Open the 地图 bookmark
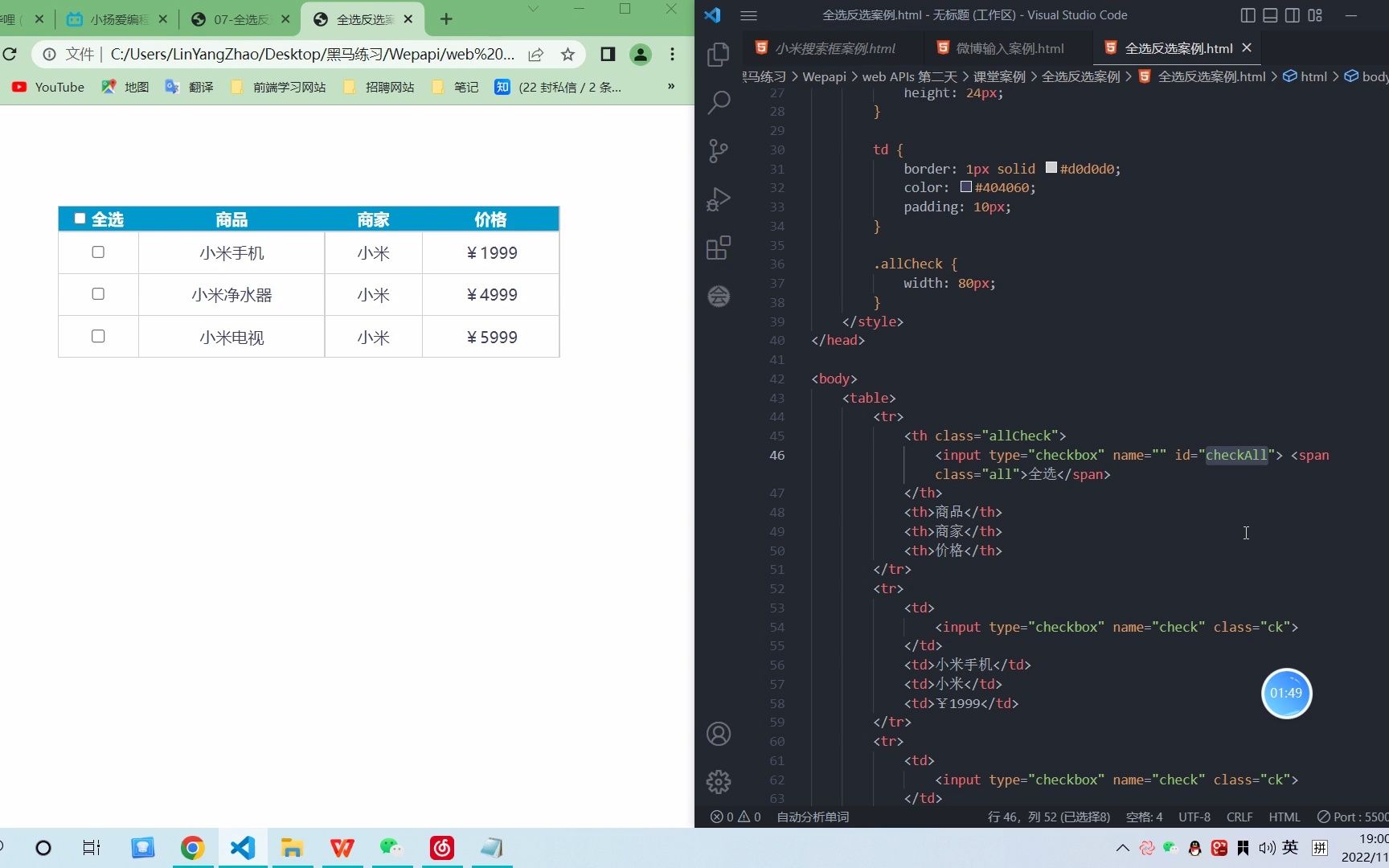The height and width of the screenshot is (868, 1389). point(125,87)
